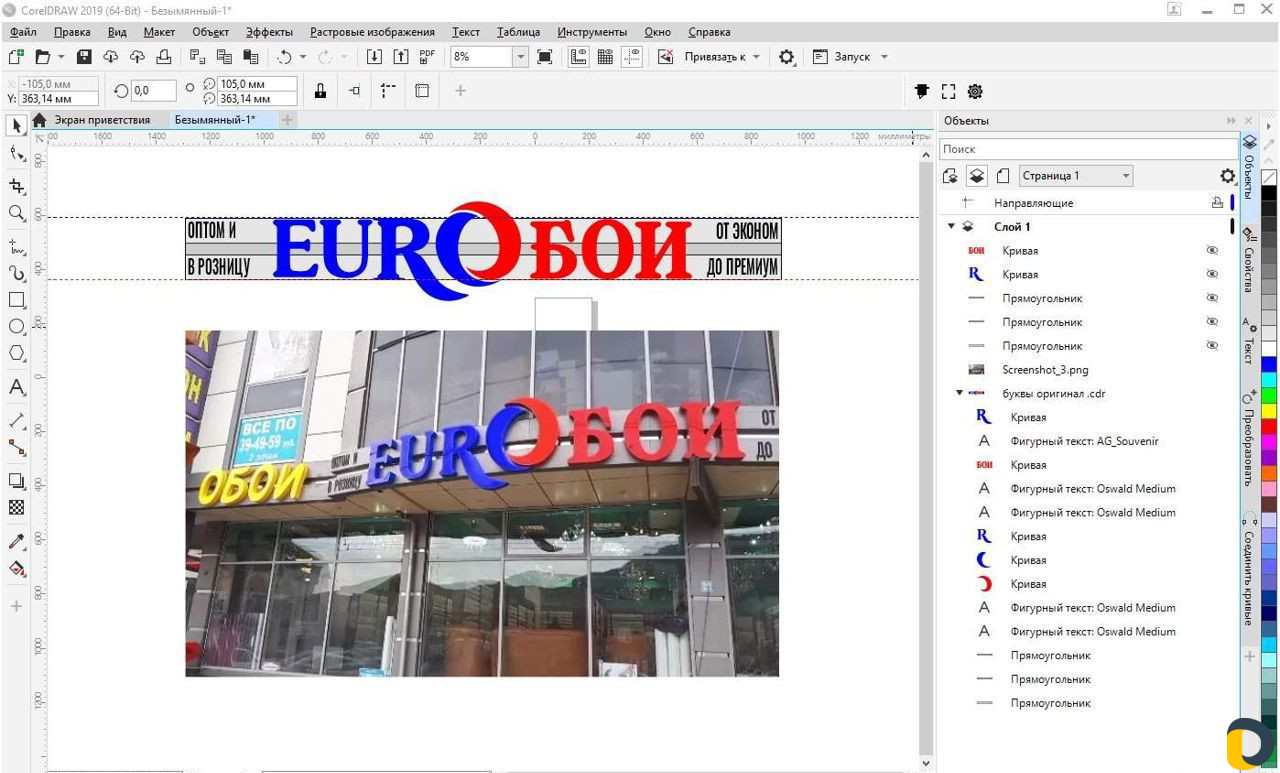
Task: Select Направляющие row in Objects
Action: click(x=1089, y=203)
